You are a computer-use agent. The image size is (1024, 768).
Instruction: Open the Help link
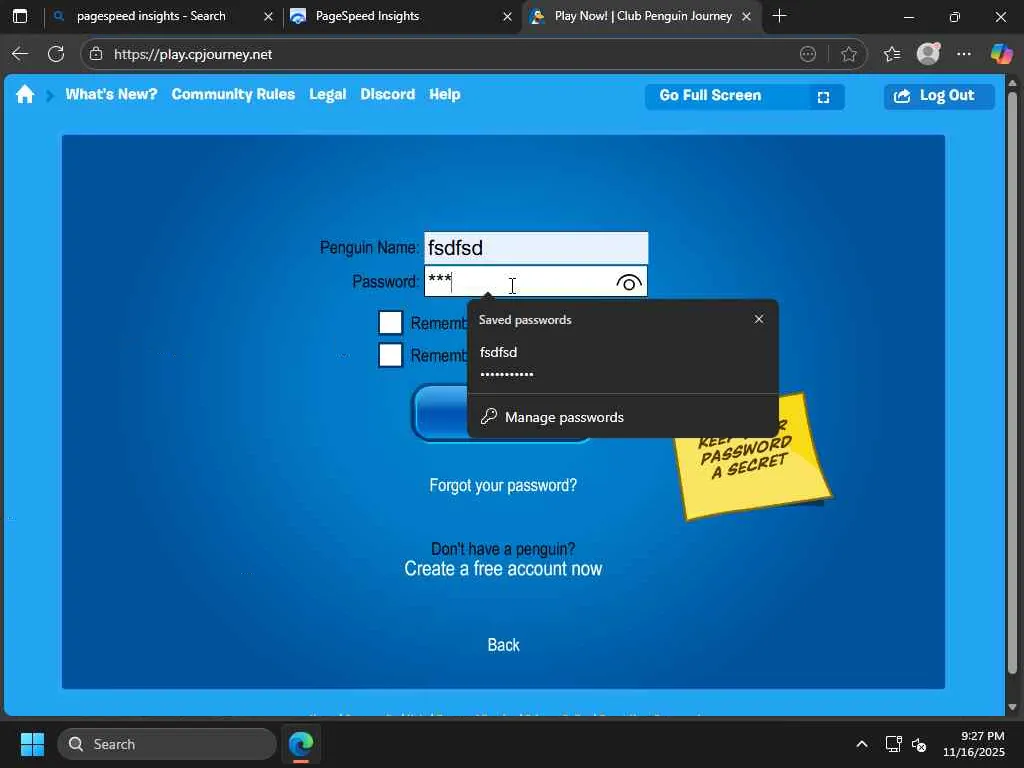click(445, 95)
